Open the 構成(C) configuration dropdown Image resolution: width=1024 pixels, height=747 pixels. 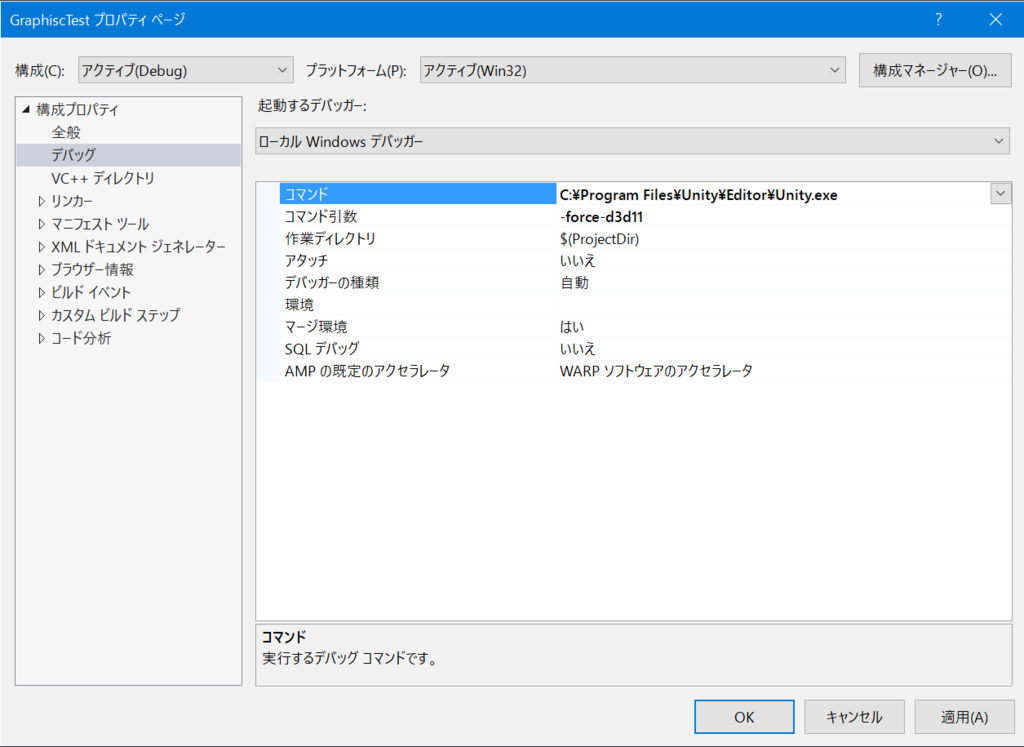pyautogui.click(x=185, y=71)
